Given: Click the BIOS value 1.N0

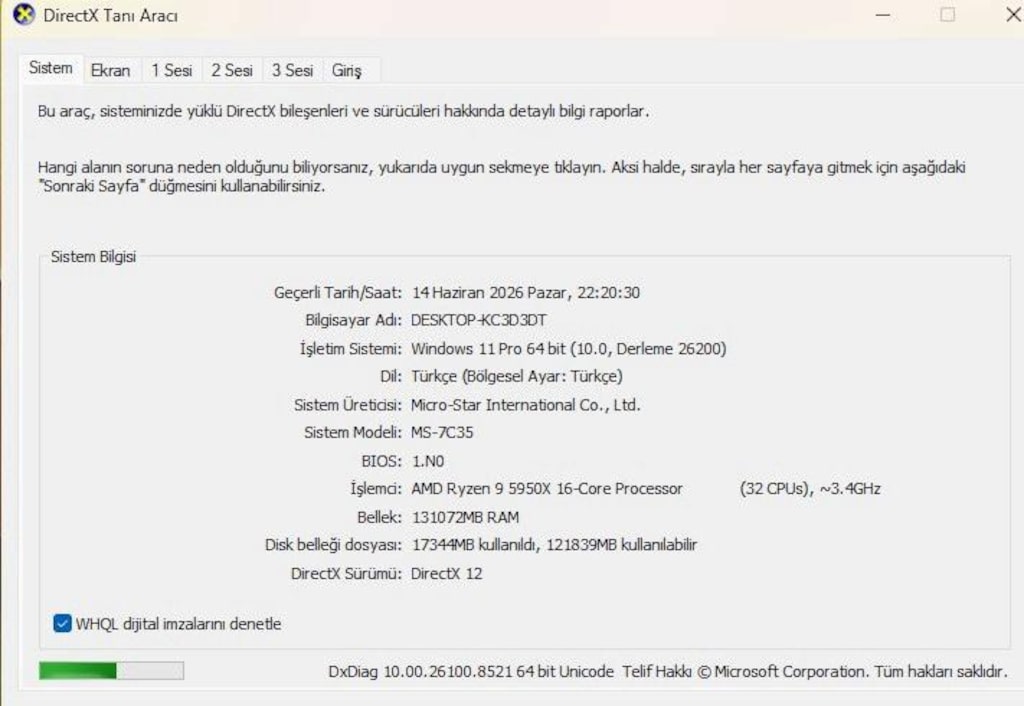Looking at the screenshot, I should pyautogui.click(x=428, y=461).
